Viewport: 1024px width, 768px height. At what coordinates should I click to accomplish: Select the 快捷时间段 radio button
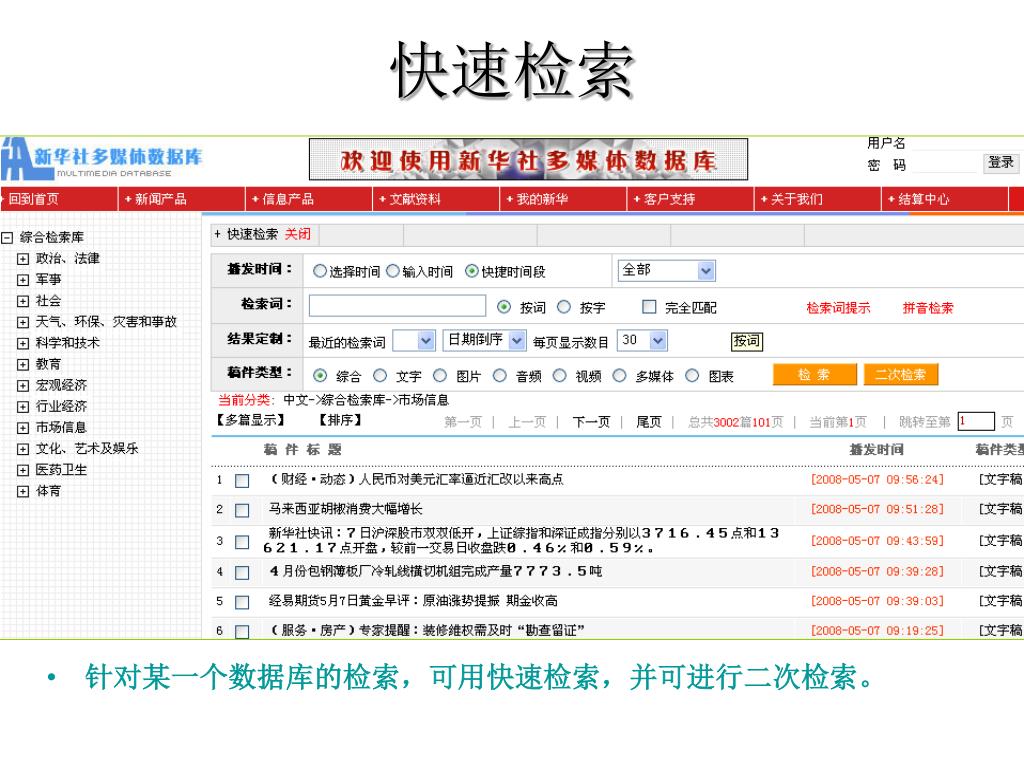pyautogui.click(x=472, y=271)
